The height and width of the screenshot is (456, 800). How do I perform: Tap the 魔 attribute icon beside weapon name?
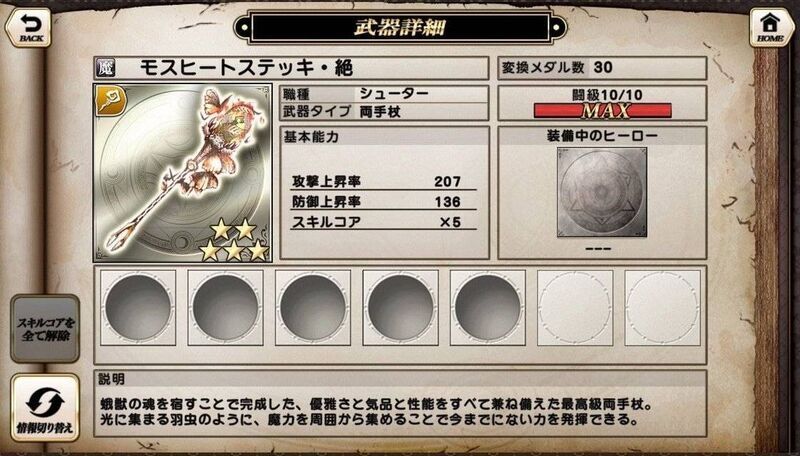[106, 68]
